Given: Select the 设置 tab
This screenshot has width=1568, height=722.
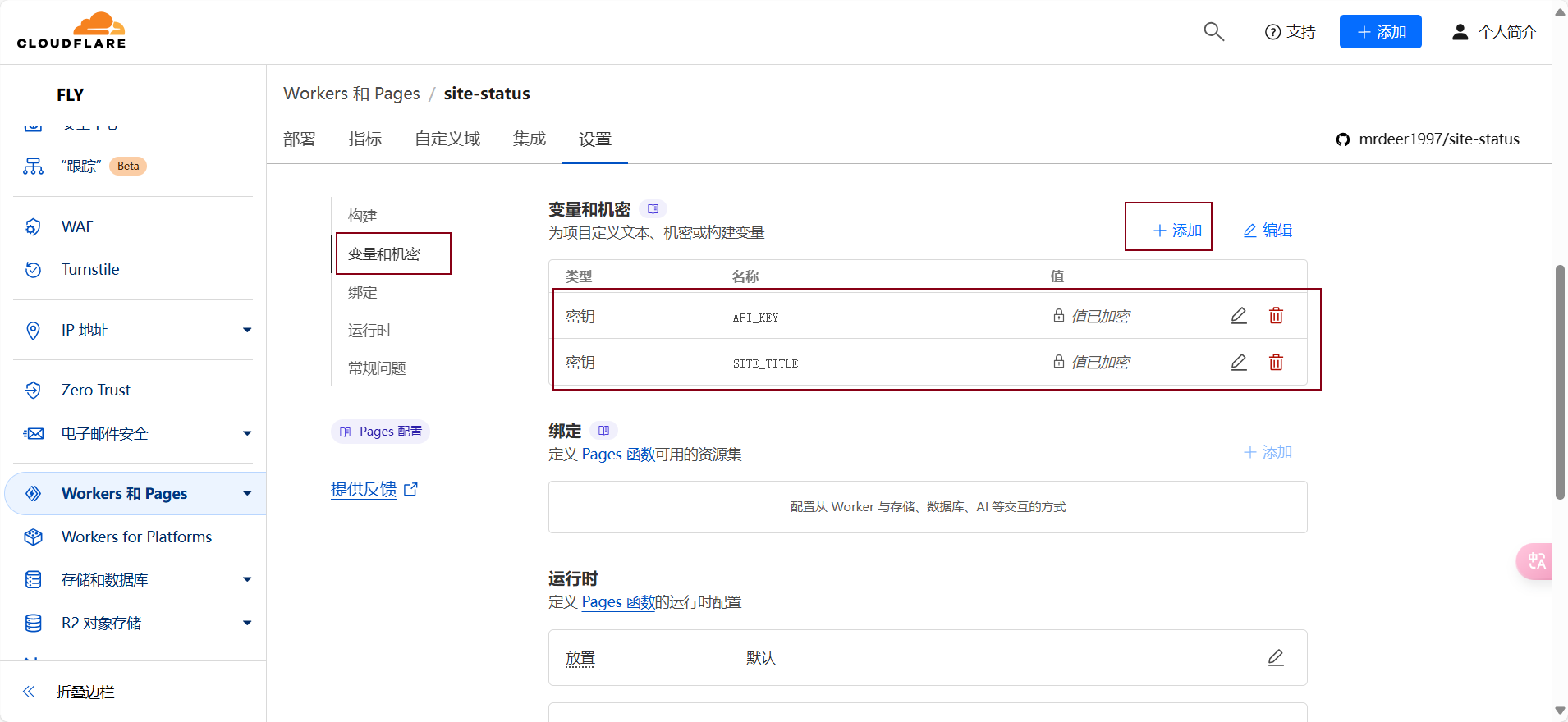Looking at the screenshot, I should [595, 139].
